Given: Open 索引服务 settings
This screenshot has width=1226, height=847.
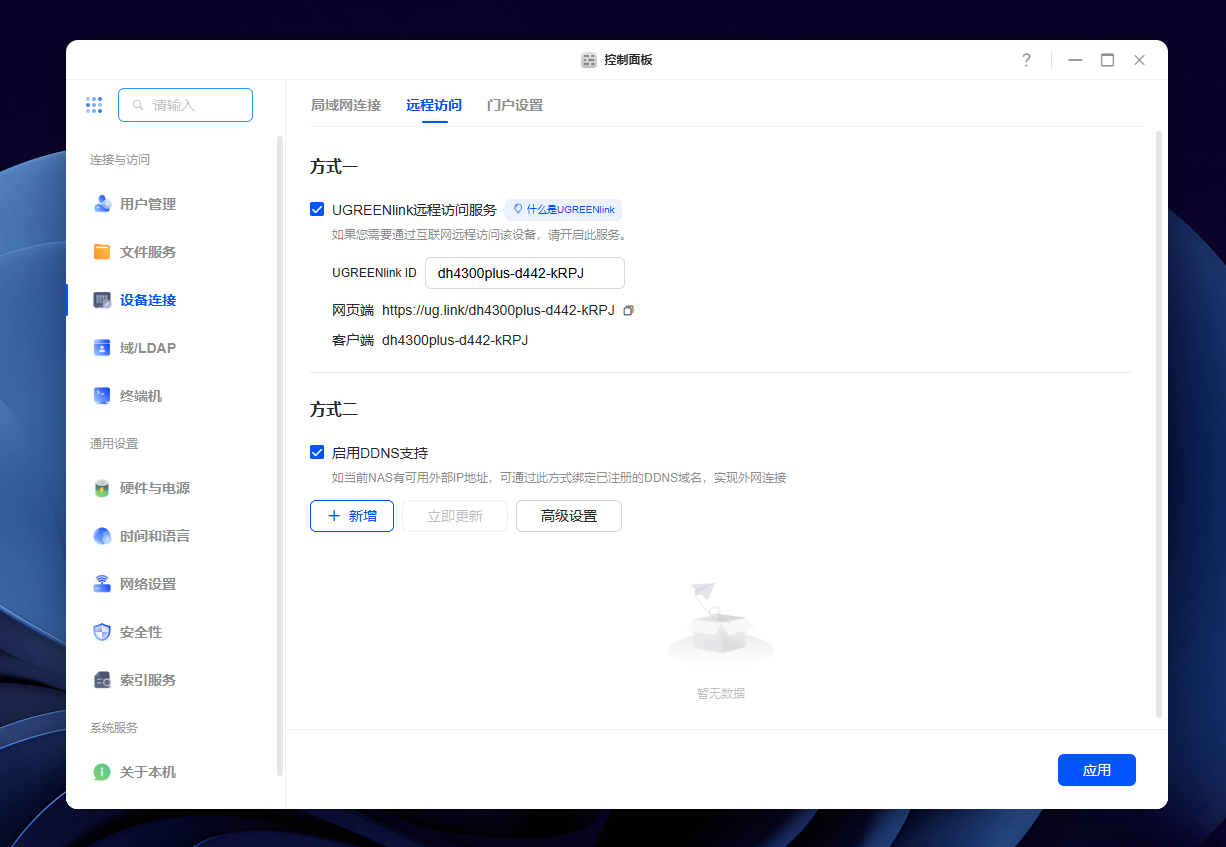Looking at the screenshot, I should (x=146, y=679).
